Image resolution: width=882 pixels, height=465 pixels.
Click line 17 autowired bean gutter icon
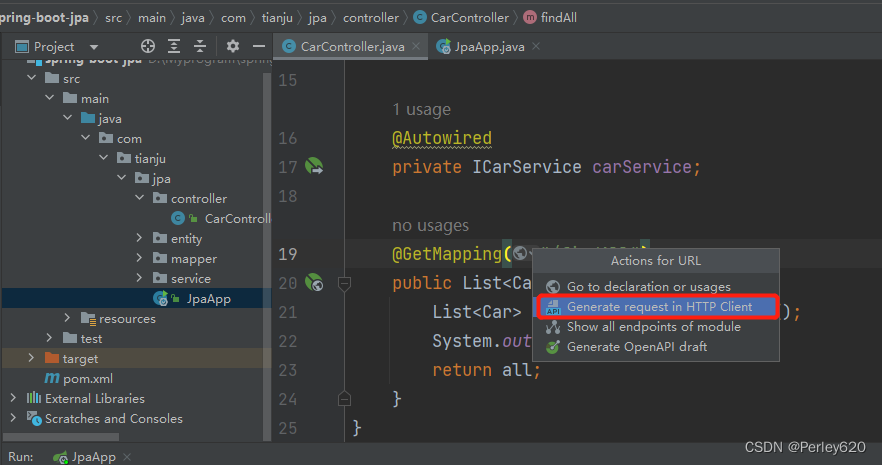click(314, 166)
